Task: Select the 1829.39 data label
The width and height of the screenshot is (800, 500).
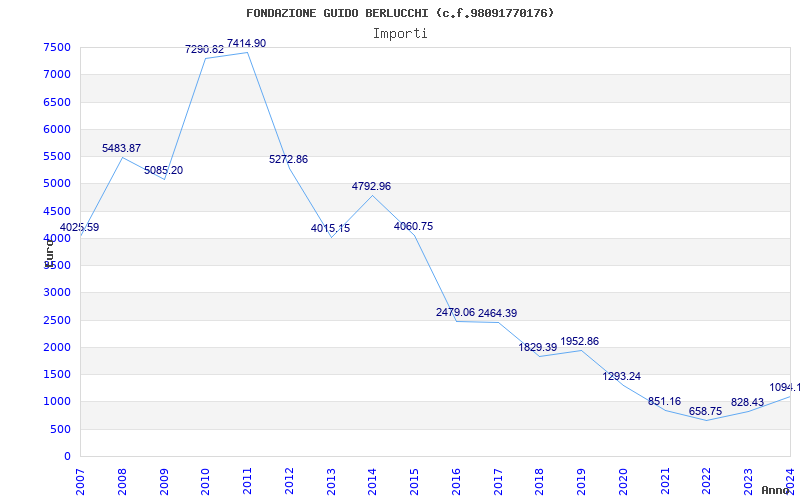Action: (538, 347)
